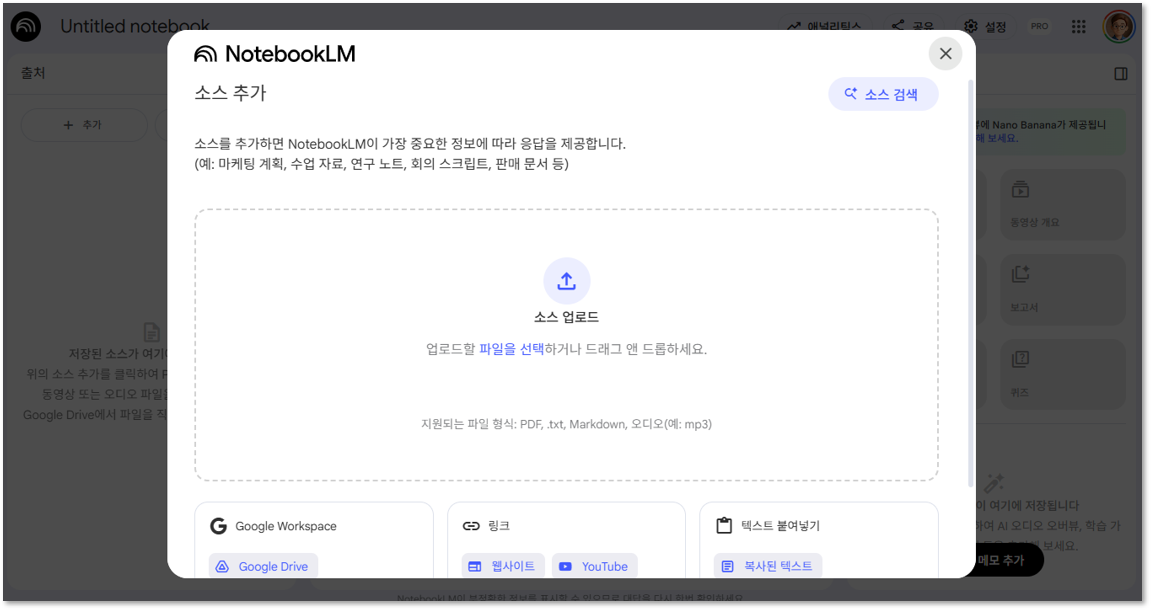Click the 소스 추가 heading
1151x610 pixels.
point(230,93)
